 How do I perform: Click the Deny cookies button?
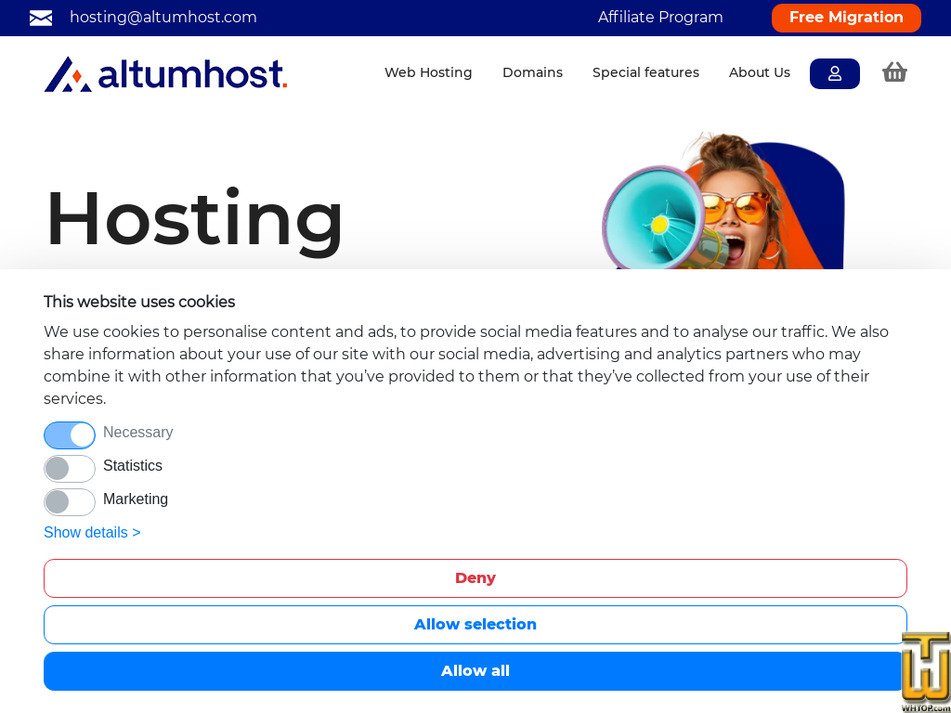tap(475, 578)
